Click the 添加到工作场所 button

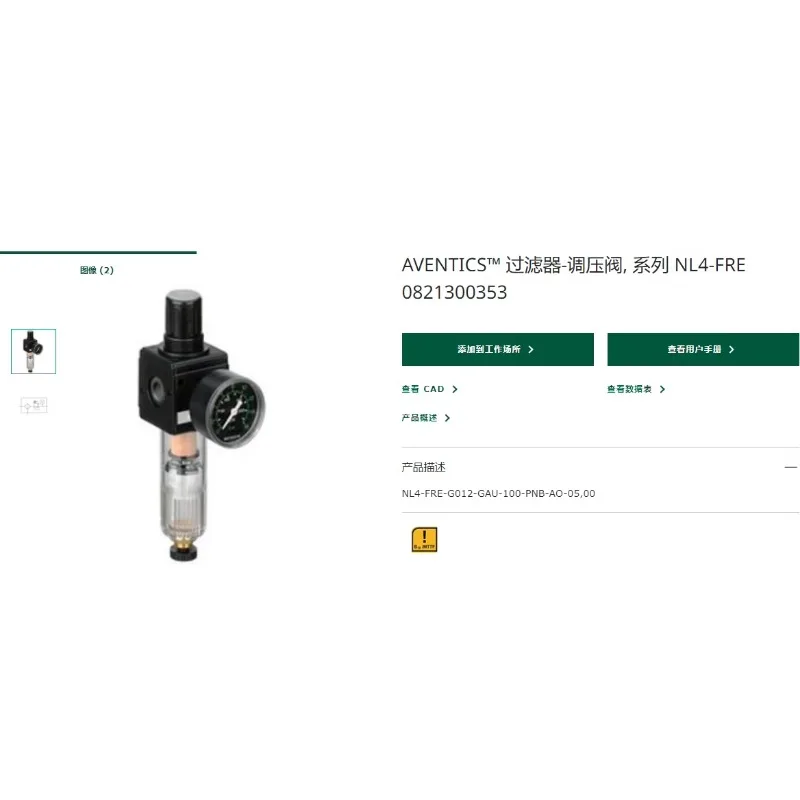497,349
